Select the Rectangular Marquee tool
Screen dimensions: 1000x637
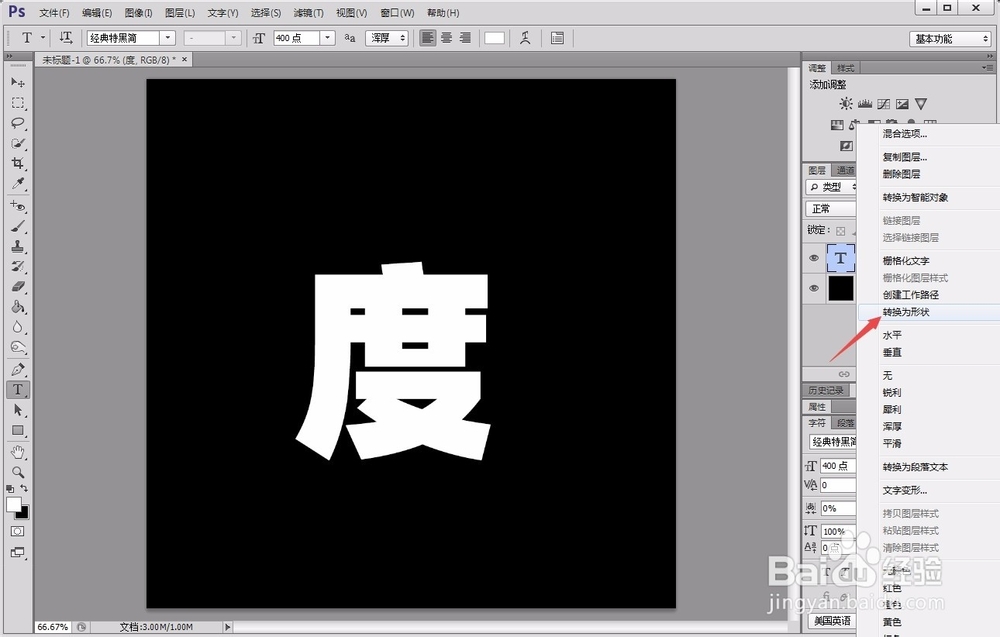[x=18, y=103]
